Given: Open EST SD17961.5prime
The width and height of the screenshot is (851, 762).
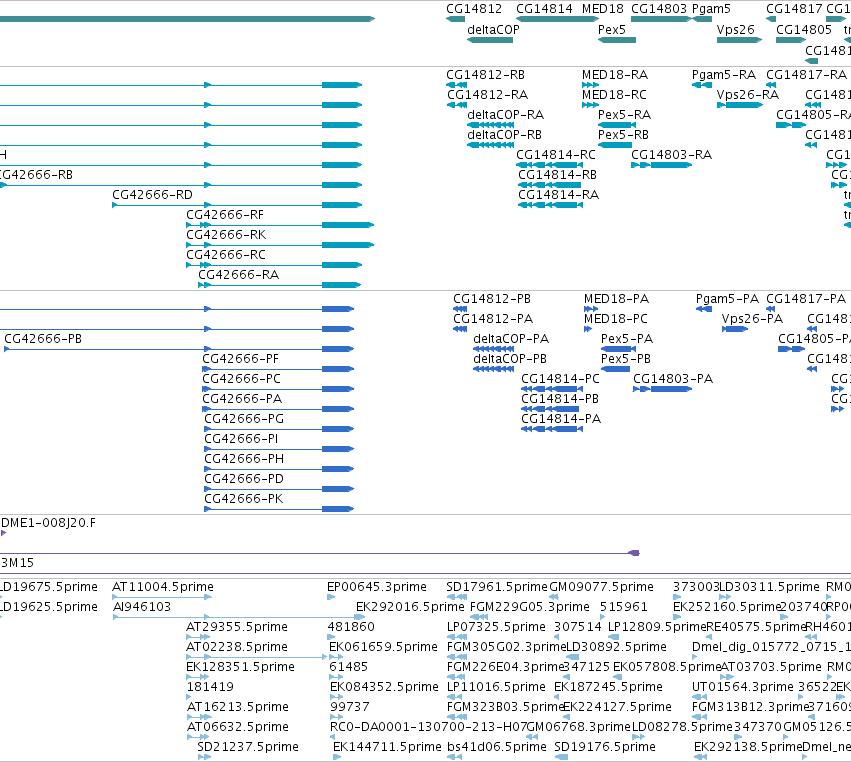Looking at the screenshot, I should click(497, 587).
